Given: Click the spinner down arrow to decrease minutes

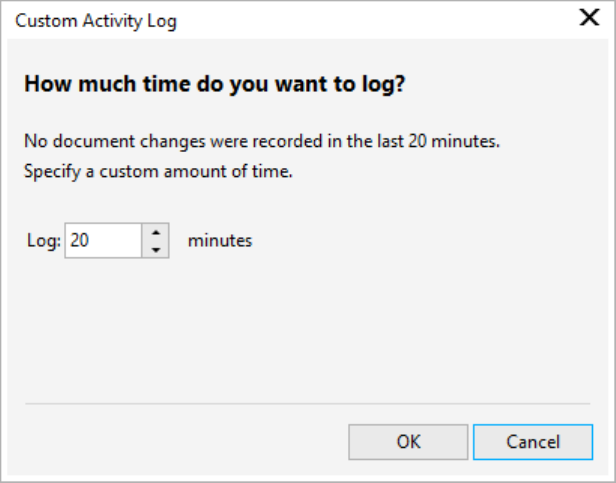Looking at the screenshot, I should tap(156, 249).
